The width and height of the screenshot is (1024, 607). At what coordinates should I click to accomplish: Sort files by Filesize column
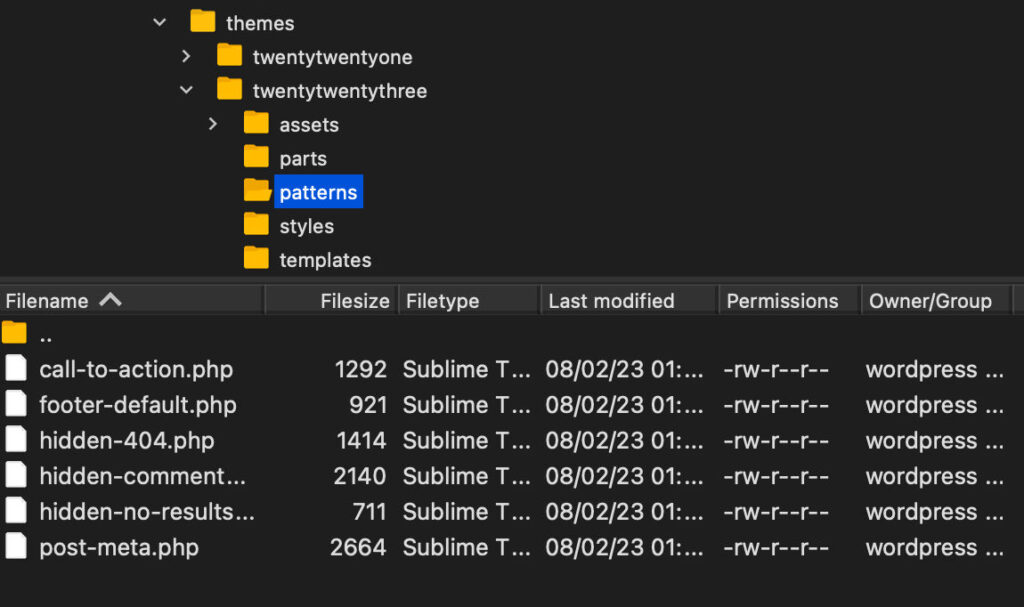pyautogui.click(x=354, y=301)
